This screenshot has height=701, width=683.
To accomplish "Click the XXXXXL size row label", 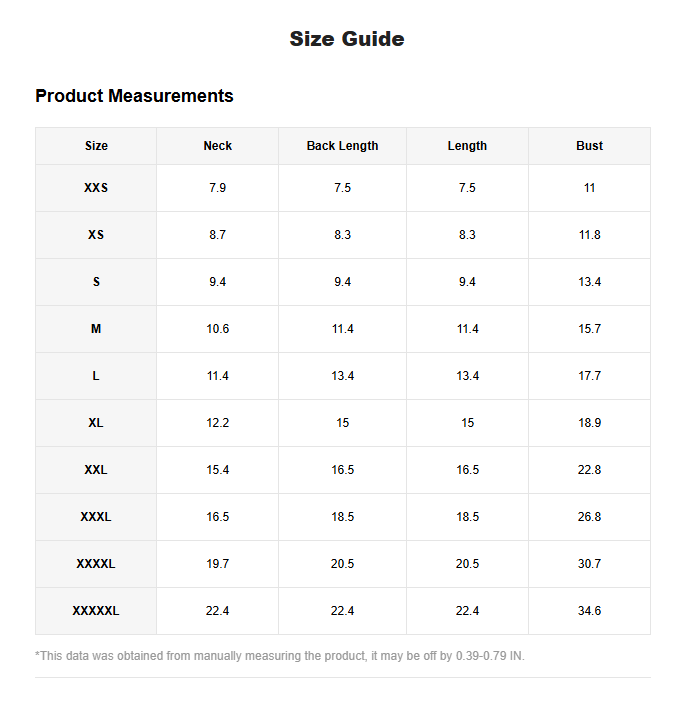I will click(96, 611).
